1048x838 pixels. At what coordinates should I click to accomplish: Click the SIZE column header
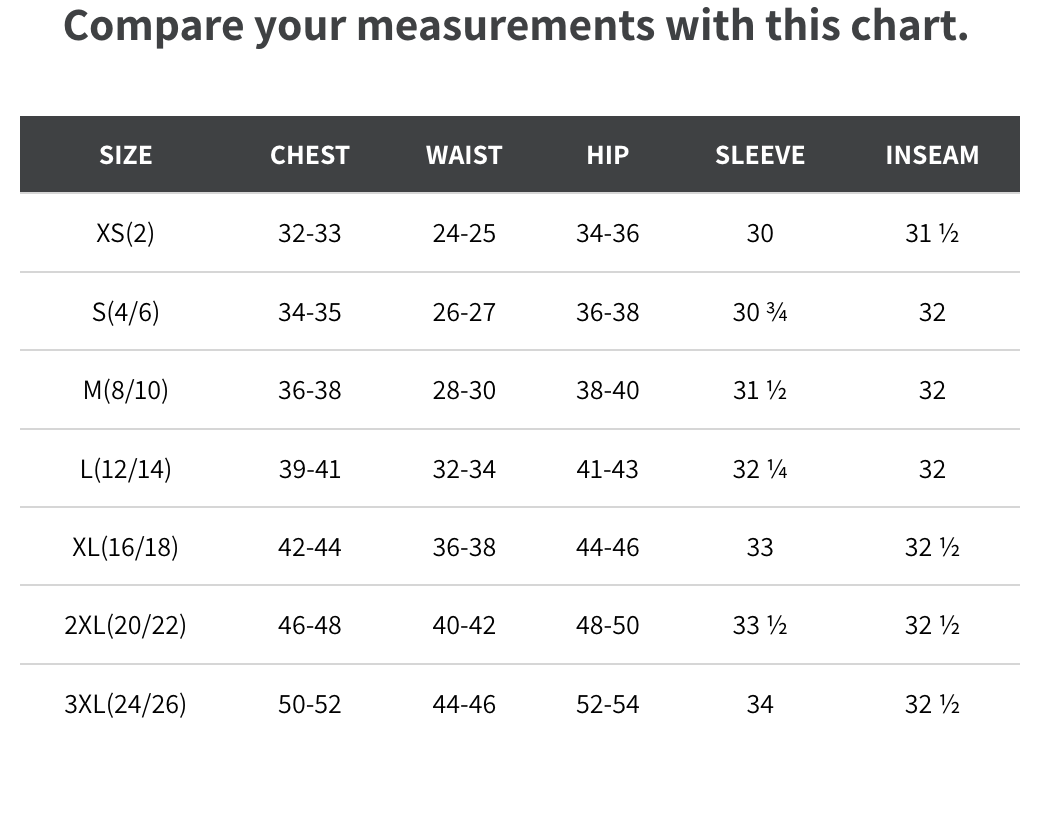pos(126,155)
